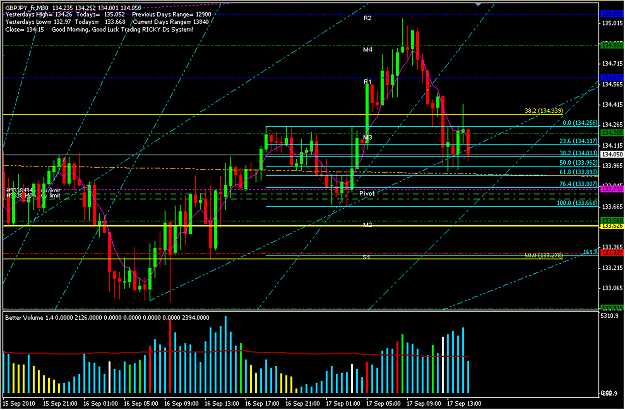Screen dimensions: 625x410
Task: Click the 5310.9 volume scale value
Action: (610, 316)
